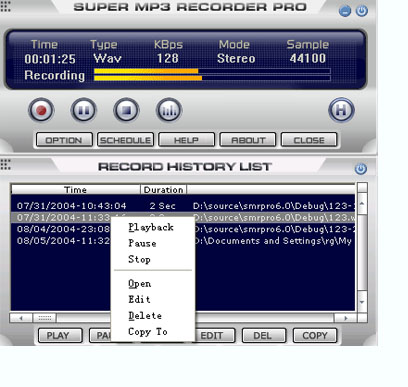Click the Duration column header

[x=163, y=190]
